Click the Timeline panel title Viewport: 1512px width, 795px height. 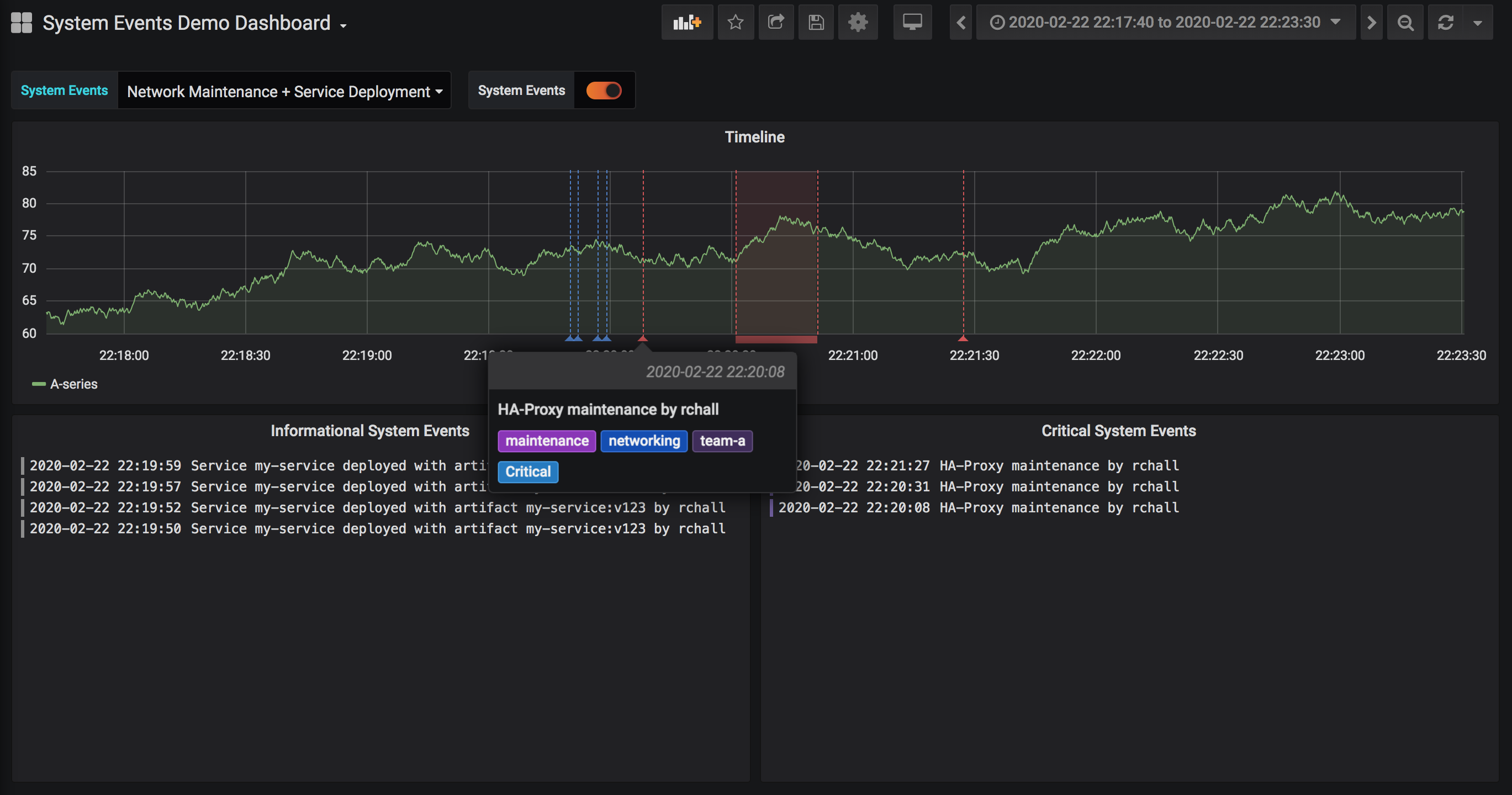[x=754, y=137]
